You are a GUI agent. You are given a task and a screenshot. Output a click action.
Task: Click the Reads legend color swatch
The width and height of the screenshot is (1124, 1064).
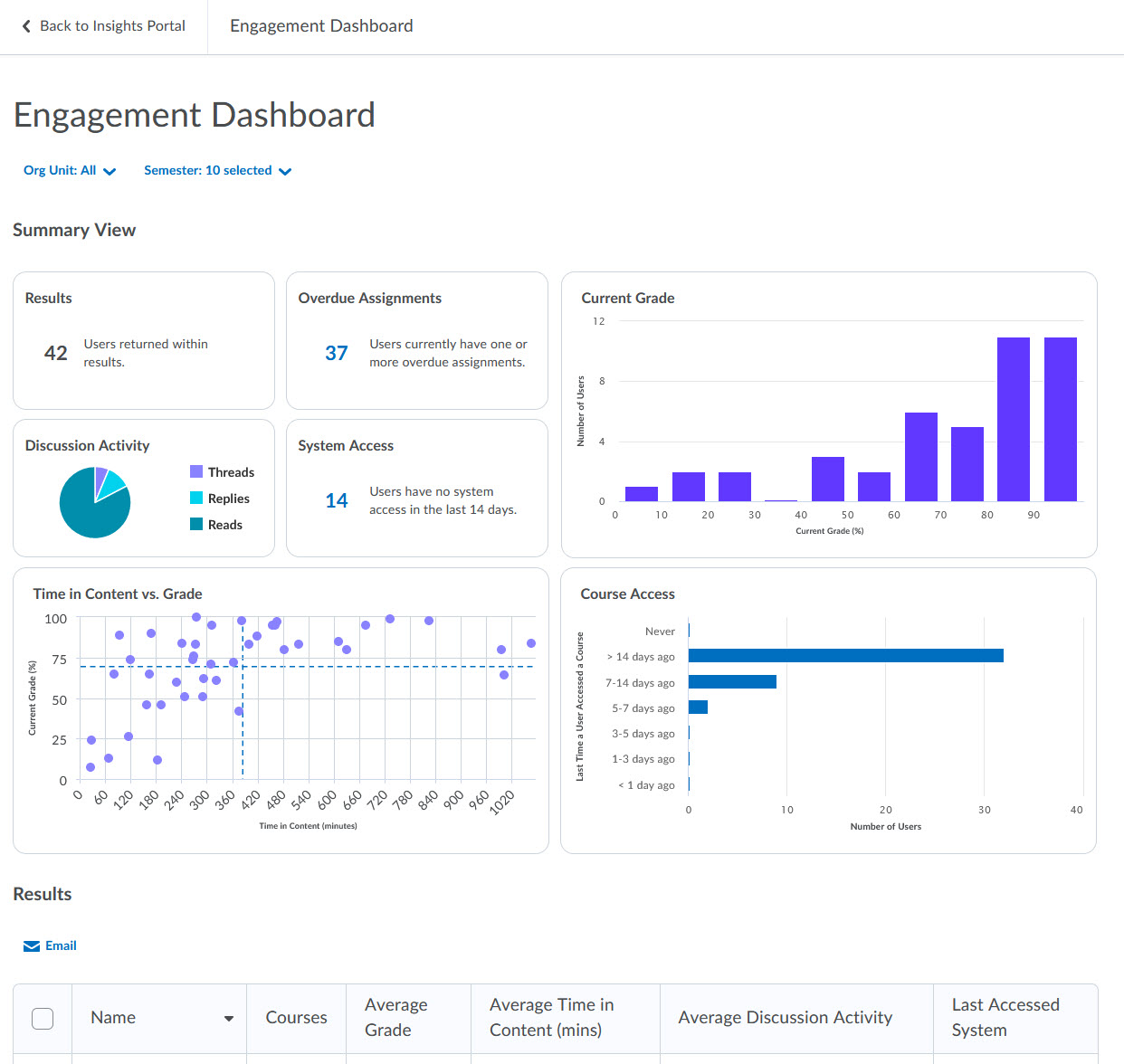[x=196, y=524]
